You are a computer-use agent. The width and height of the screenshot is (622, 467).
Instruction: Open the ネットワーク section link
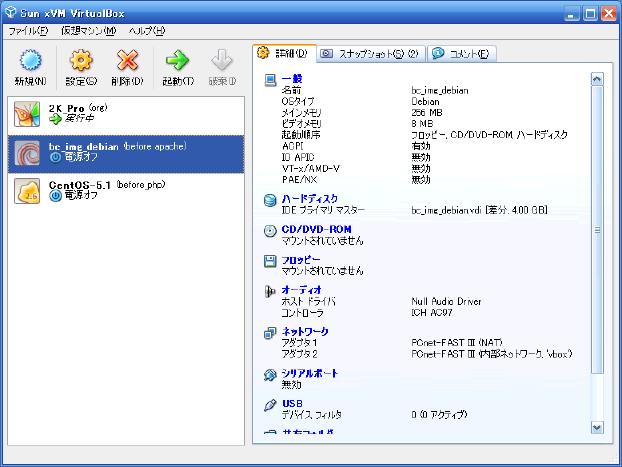point(305,331)
